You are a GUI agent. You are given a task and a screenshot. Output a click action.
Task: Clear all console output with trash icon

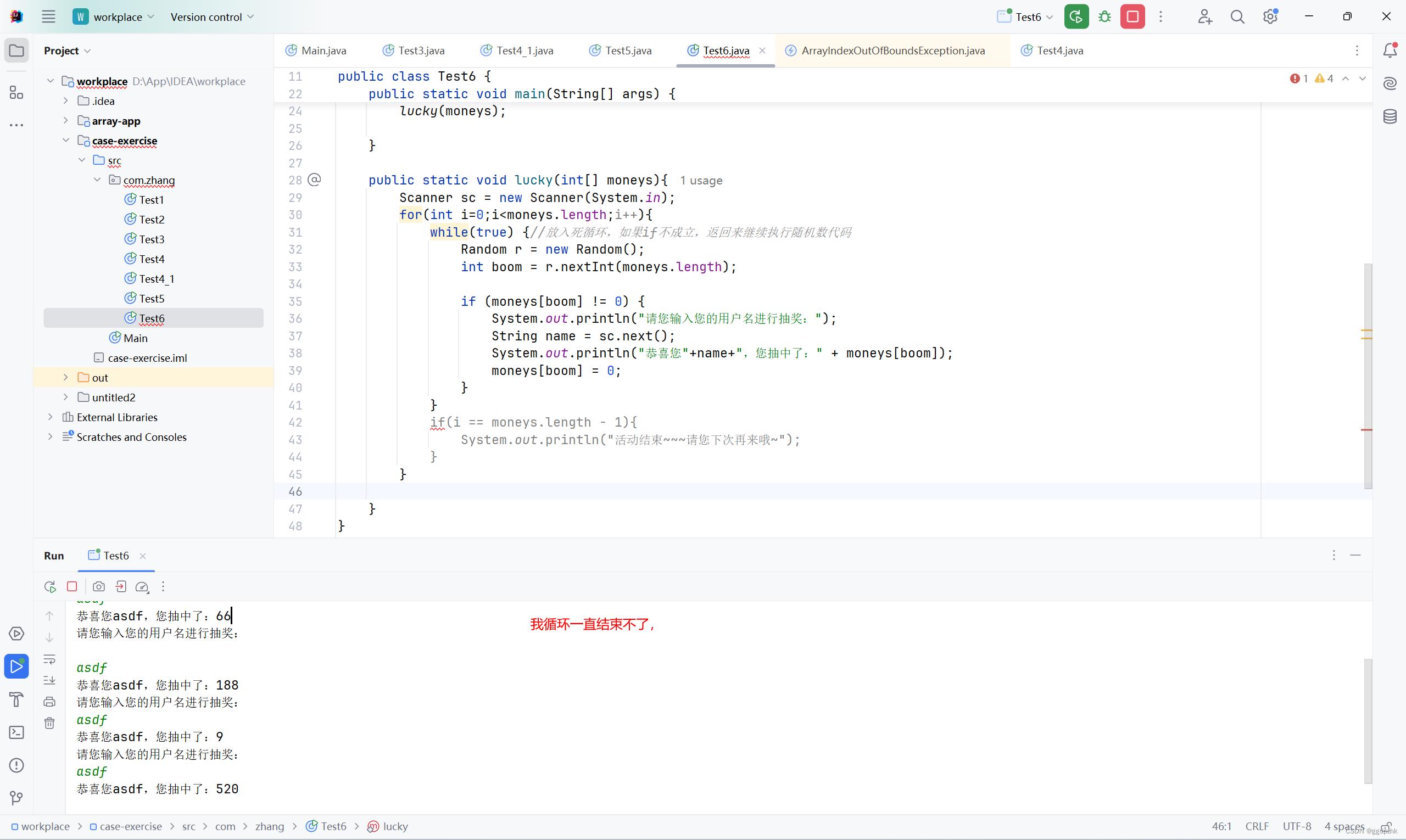tap(50, 723)
